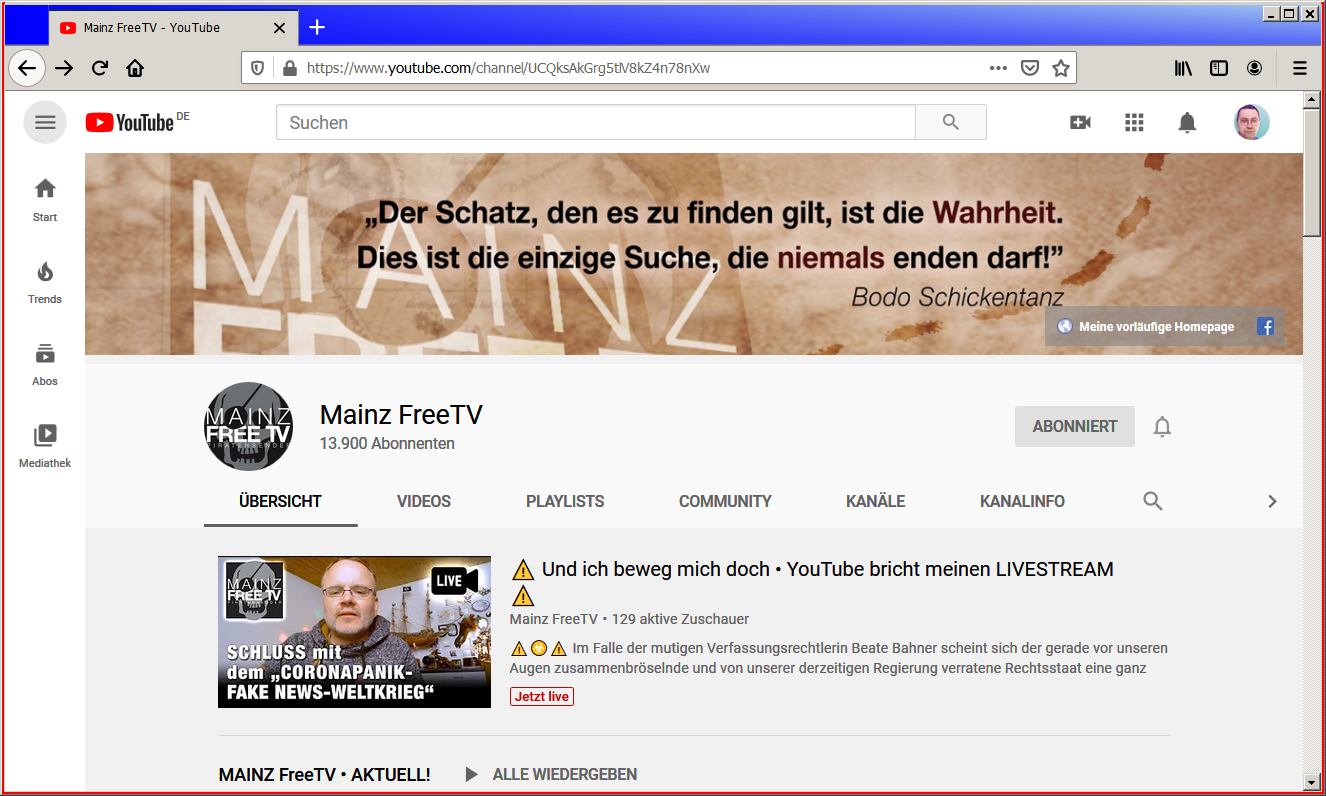Select the Mainz FreeTV browser tab
This screenshot has width=1326, height=796.
(x=172, y=27)
